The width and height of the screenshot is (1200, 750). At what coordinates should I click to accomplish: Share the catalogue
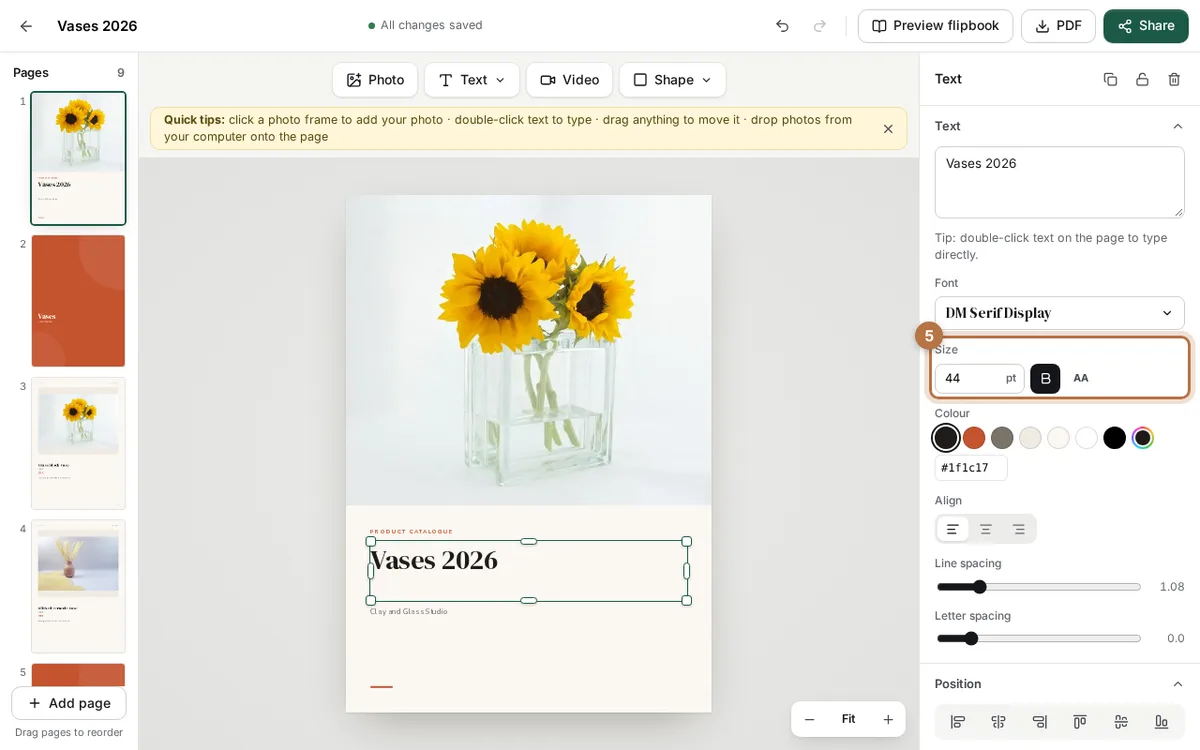point(1146,26)
